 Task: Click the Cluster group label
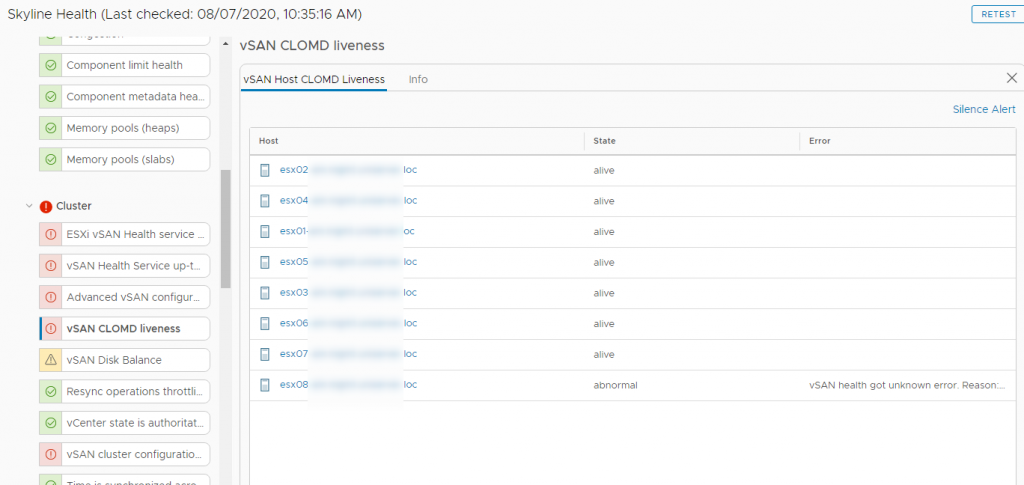tap(74, 206)
